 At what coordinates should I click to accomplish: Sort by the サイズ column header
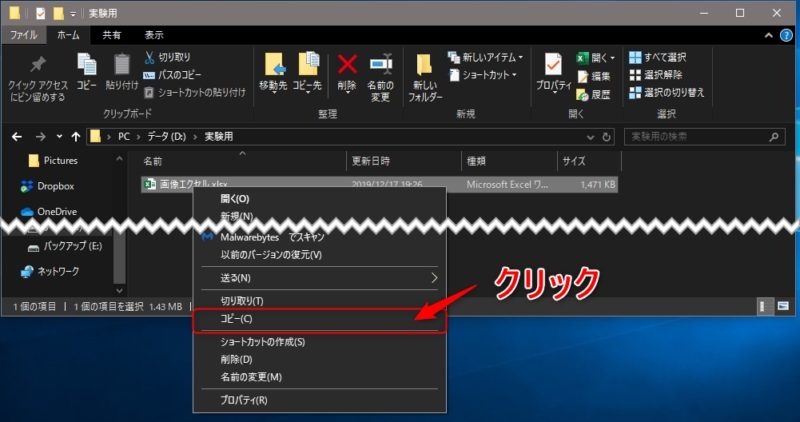(x=573, y=161)
